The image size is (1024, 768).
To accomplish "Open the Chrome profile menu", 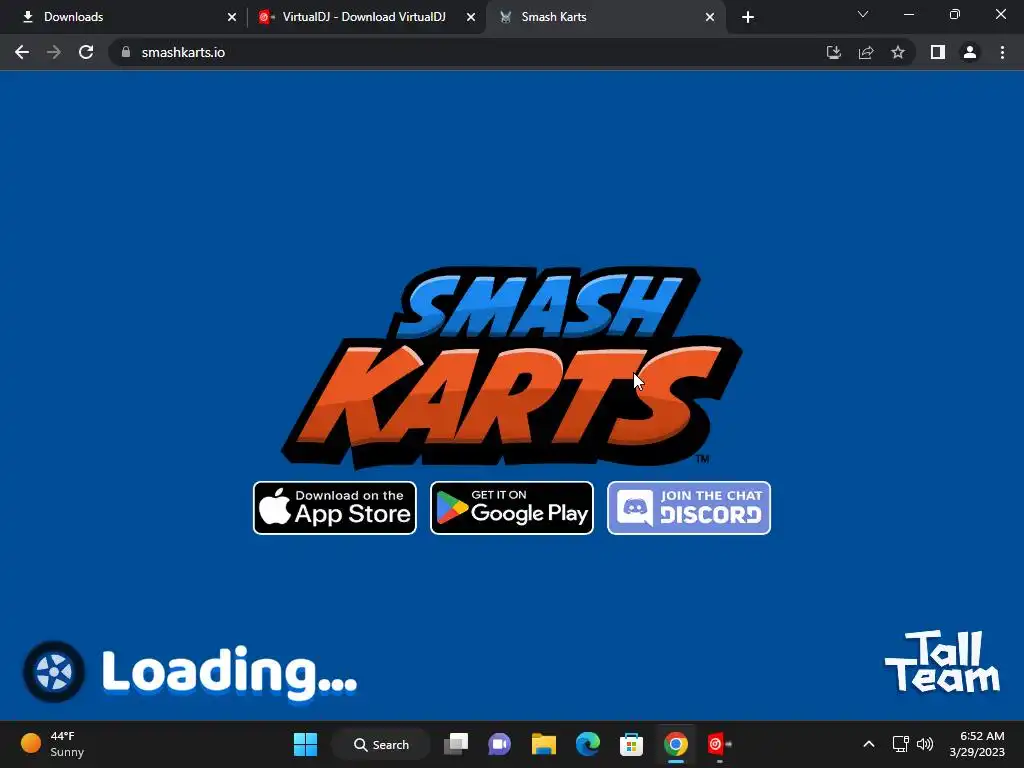I will pos(970,52).
